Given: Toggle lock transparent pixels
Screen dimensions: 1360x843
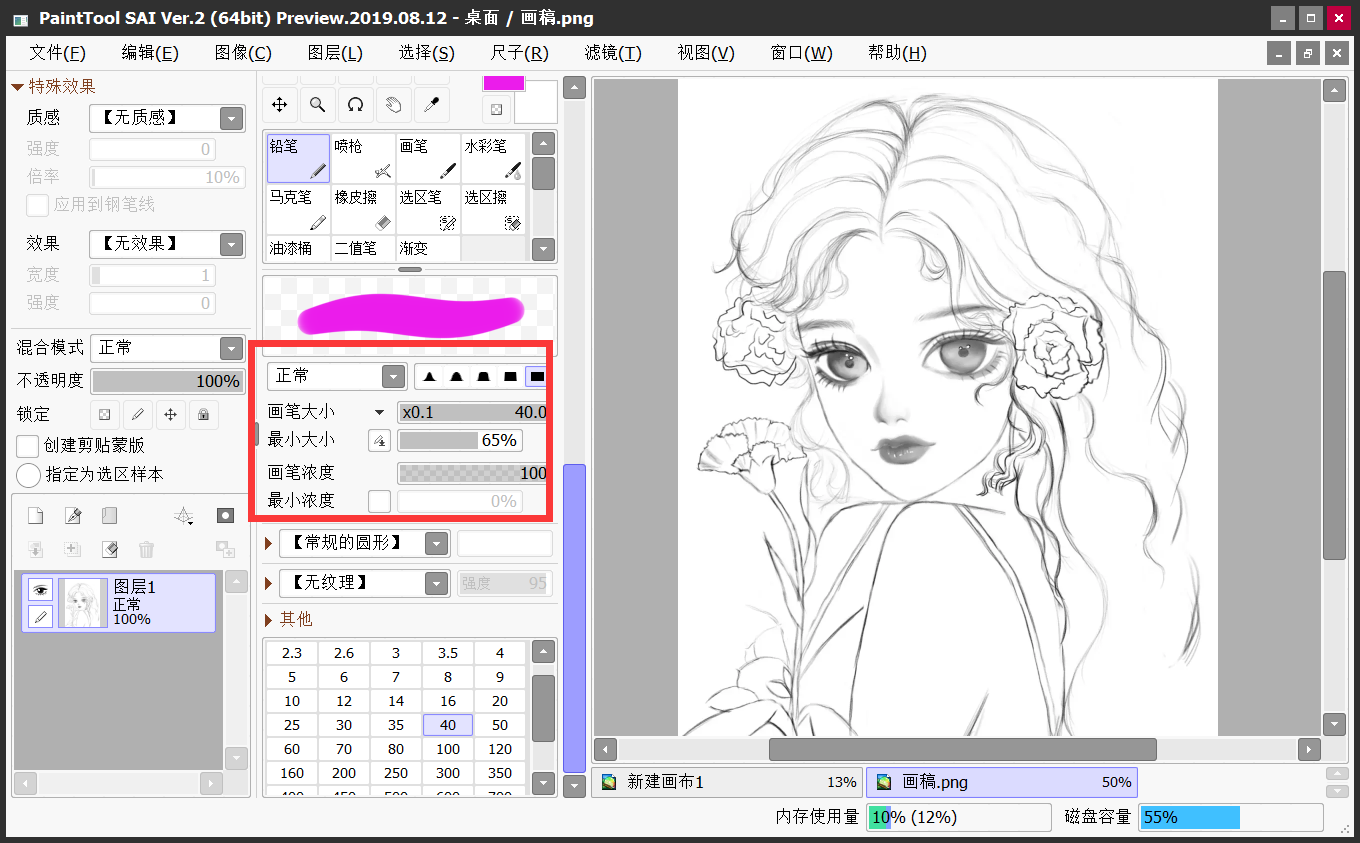Looking at the screenshot, I should click(x=104, y=414).
